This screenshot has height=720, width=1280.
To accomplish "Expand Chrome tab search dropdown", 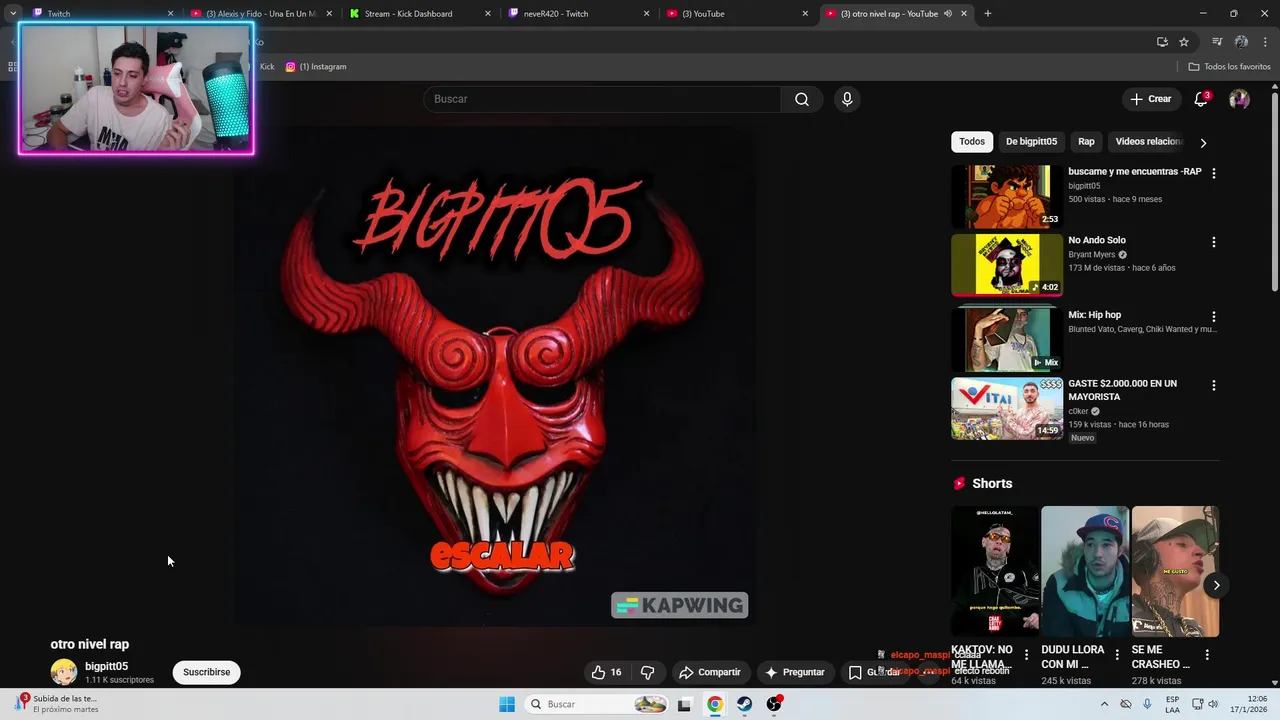I will tap(13, 14).
